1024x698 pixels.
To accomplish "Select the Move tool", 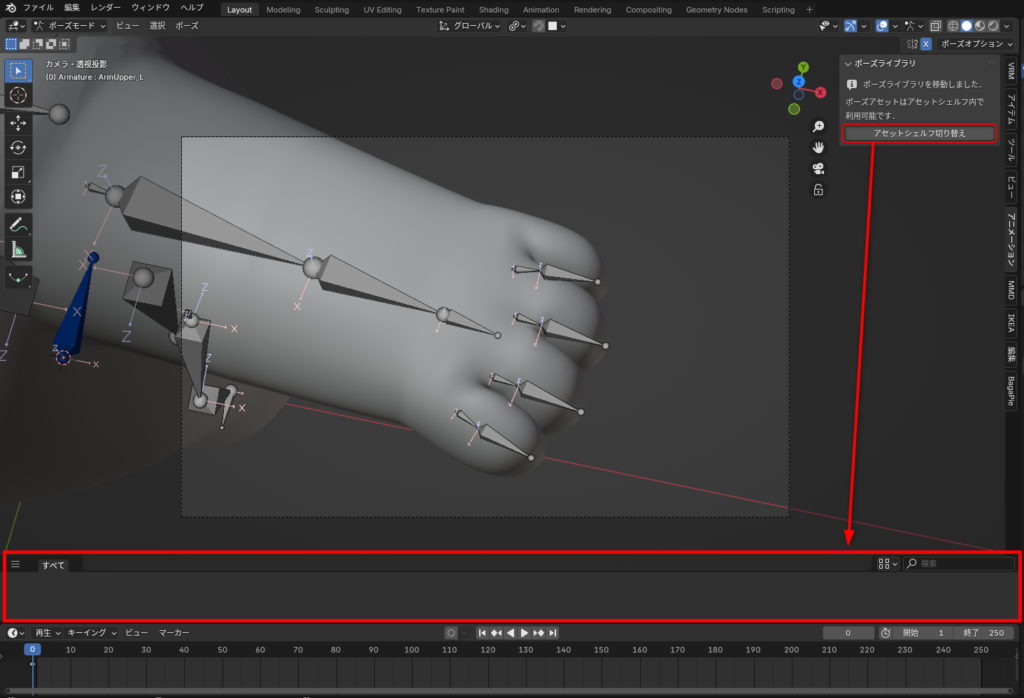I will pyautogui.click(x=18, y=122).
